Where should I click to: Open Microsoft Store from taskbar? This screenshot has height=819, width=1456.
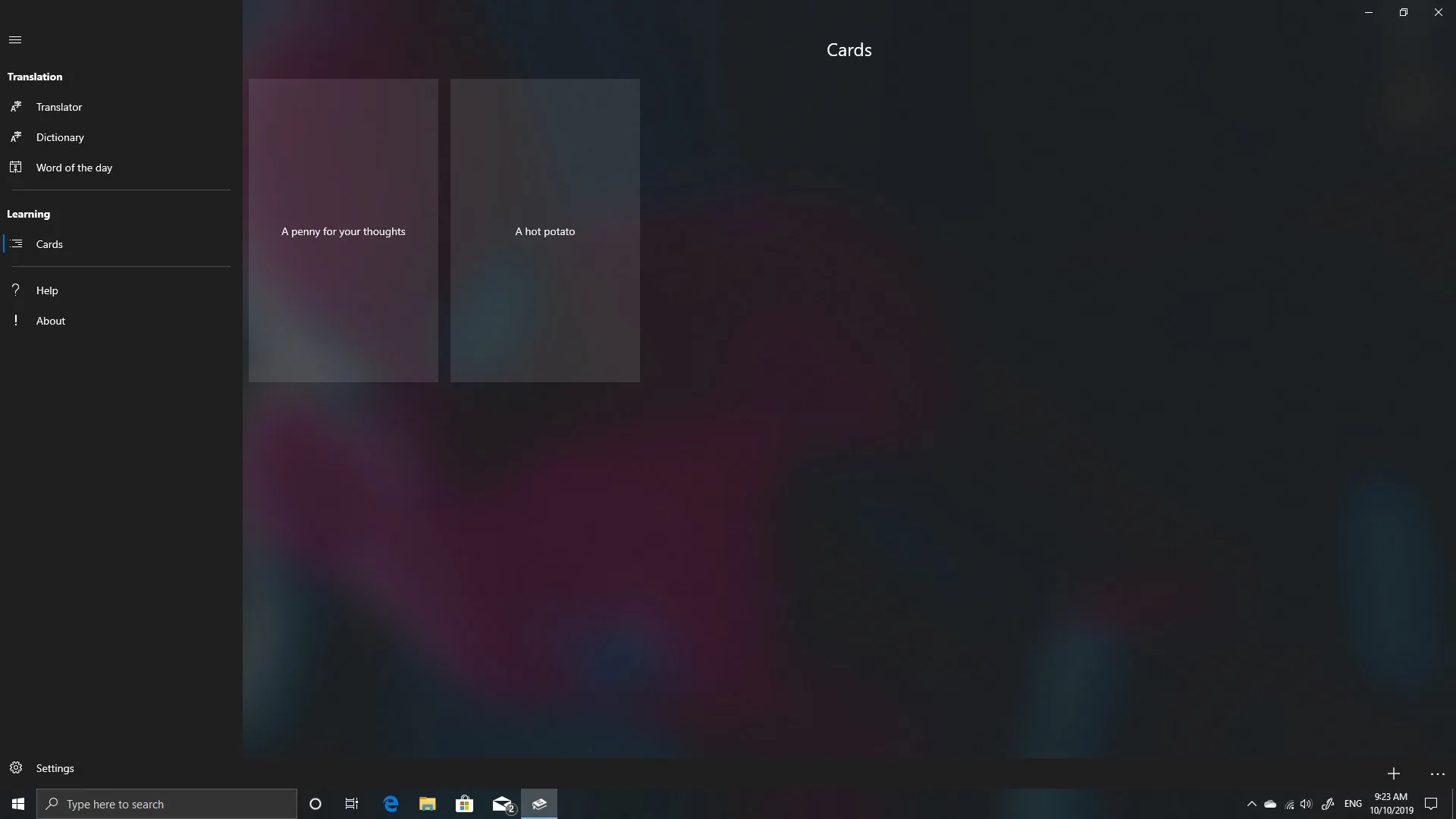pos(464,804)
